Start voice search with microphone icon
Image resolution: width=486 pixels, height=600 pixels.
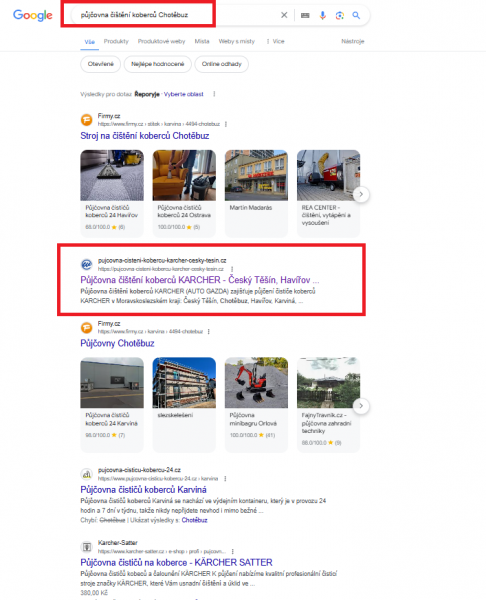pyautogui.click(x=323, y=15)
